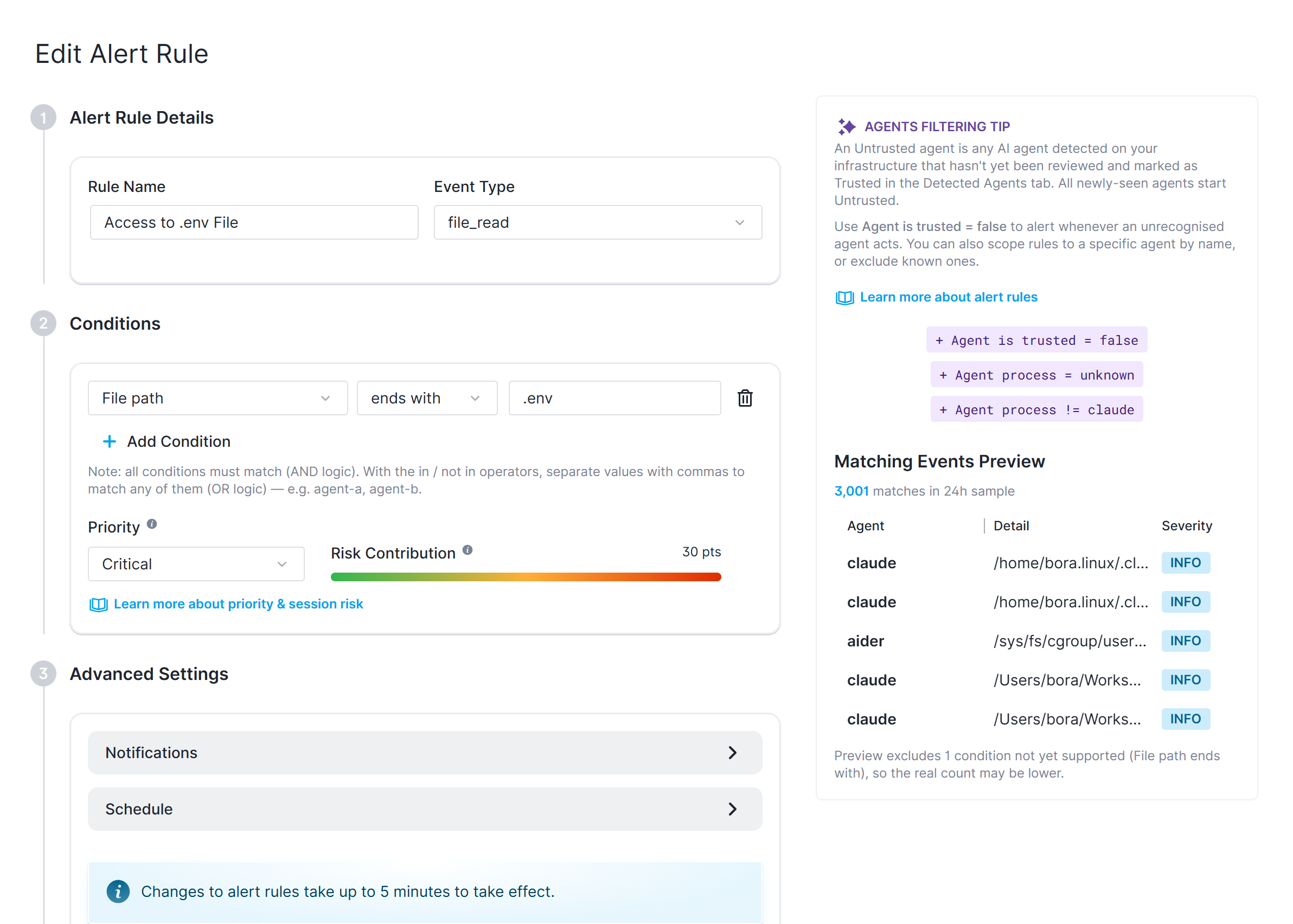The height and width of the screenshot is (924, 1293).
Task: Open the ends with operator dropdown
Action: click(427, 398)
